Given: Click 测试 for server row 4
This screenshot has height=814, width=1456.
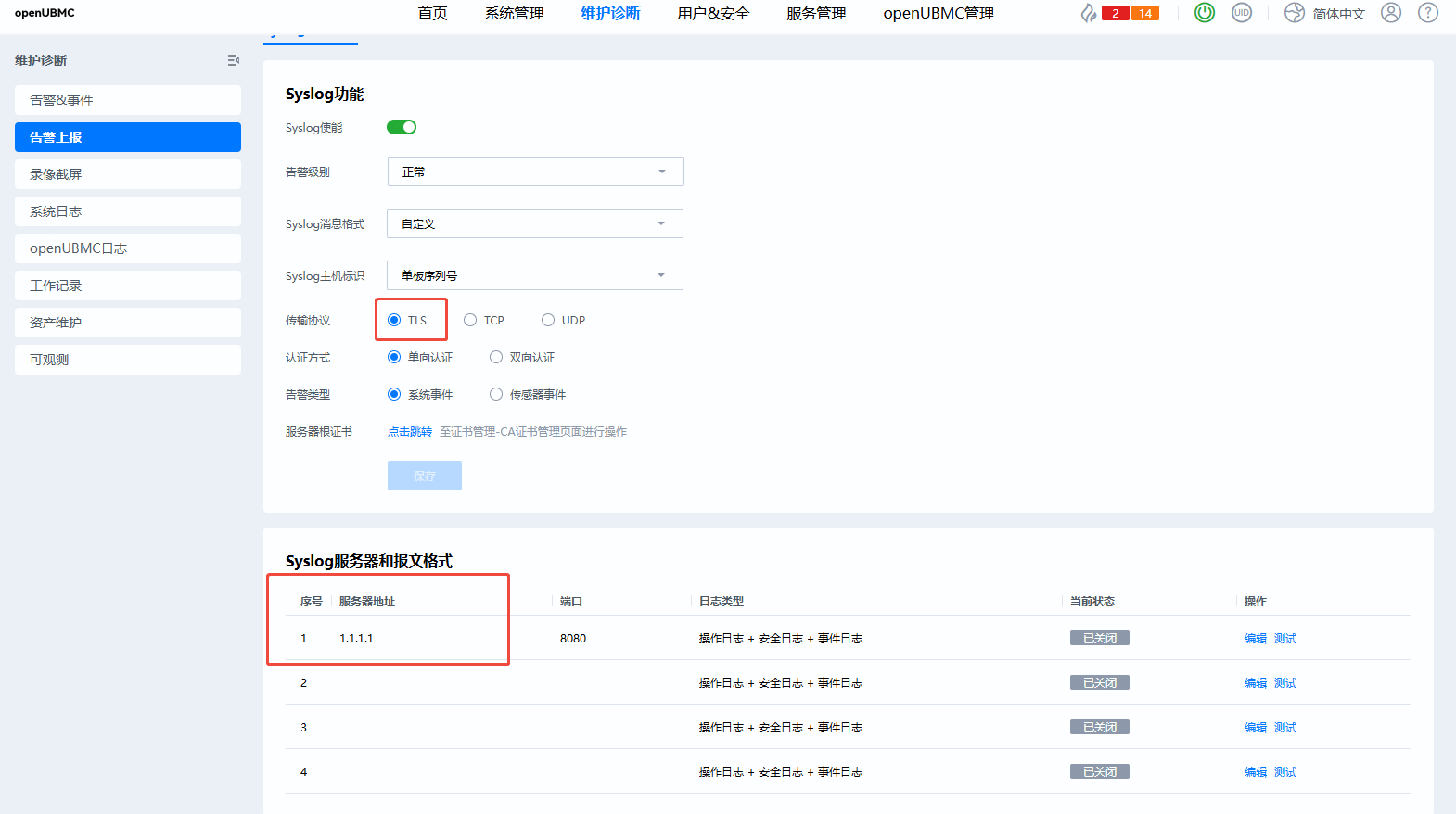Looking at the screenshot, I should pos(1285,771).
